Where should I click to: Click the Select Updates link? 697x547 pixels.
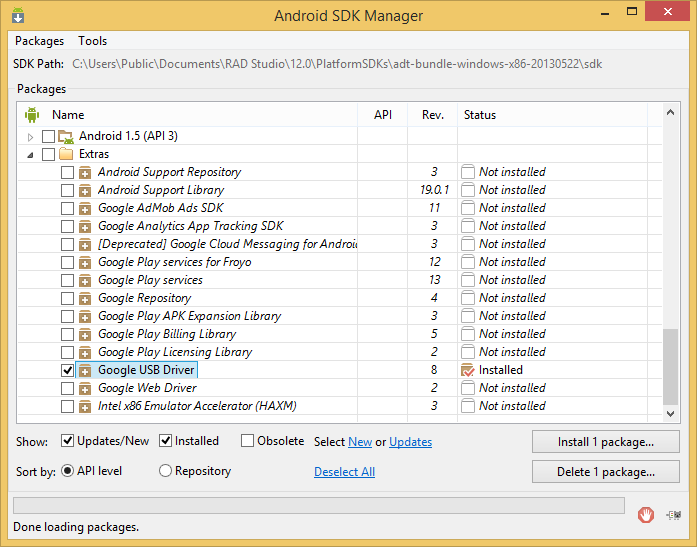pos(410,442)
